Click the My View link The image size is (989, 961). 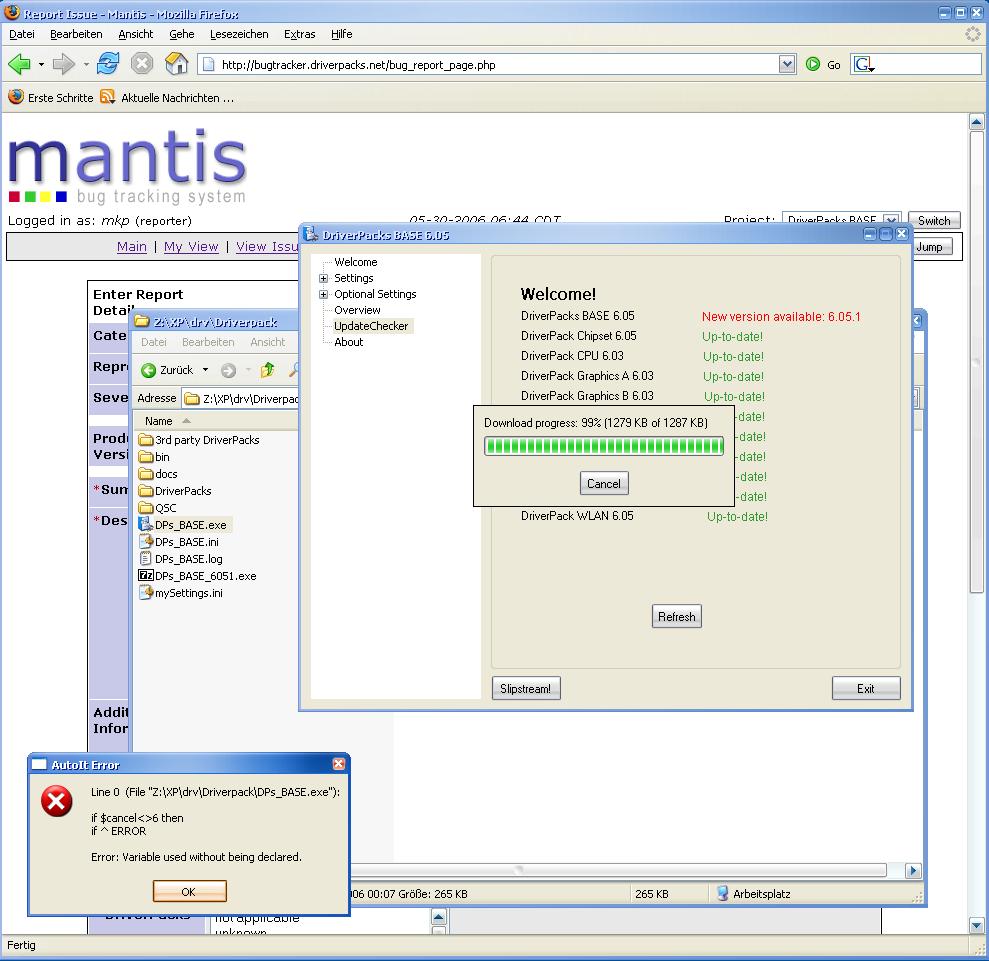coord(191,247)
